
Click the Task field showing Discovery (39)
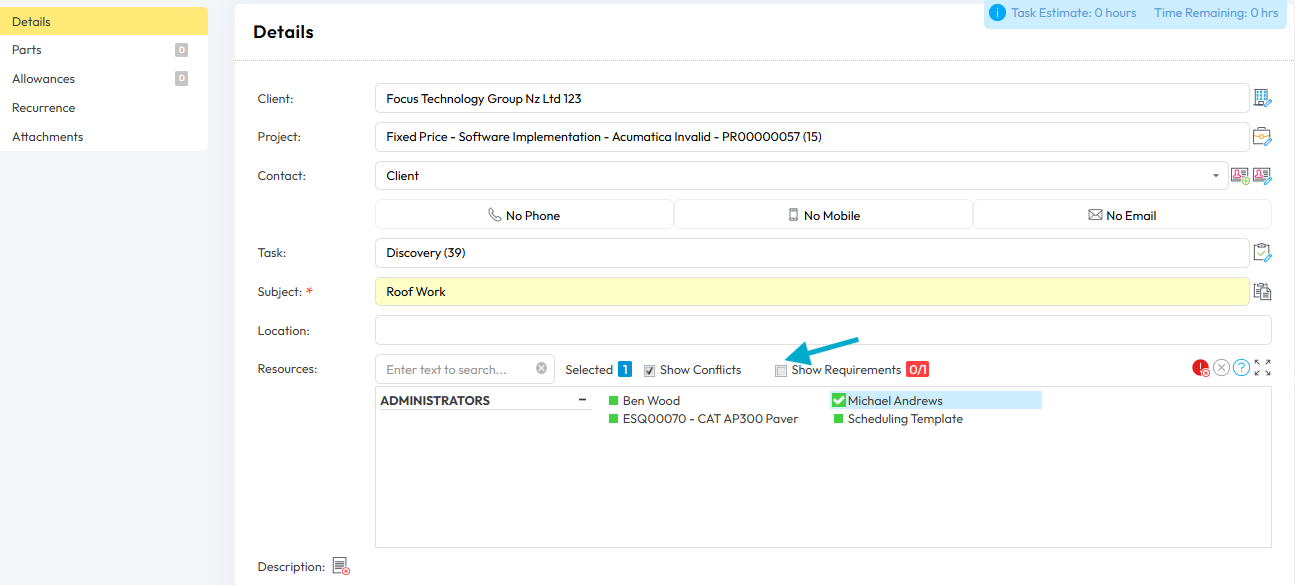pos(812,253)
